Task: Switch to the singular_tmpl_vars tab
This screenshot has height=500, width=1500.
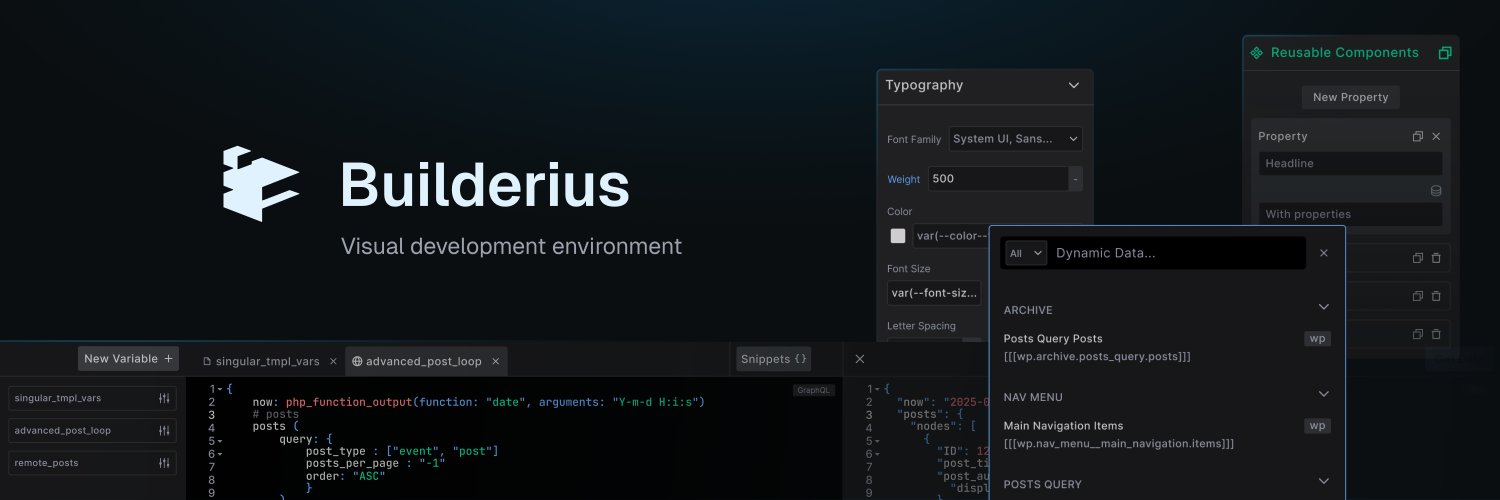Action: pyautogui.click(x=269, y=361)
